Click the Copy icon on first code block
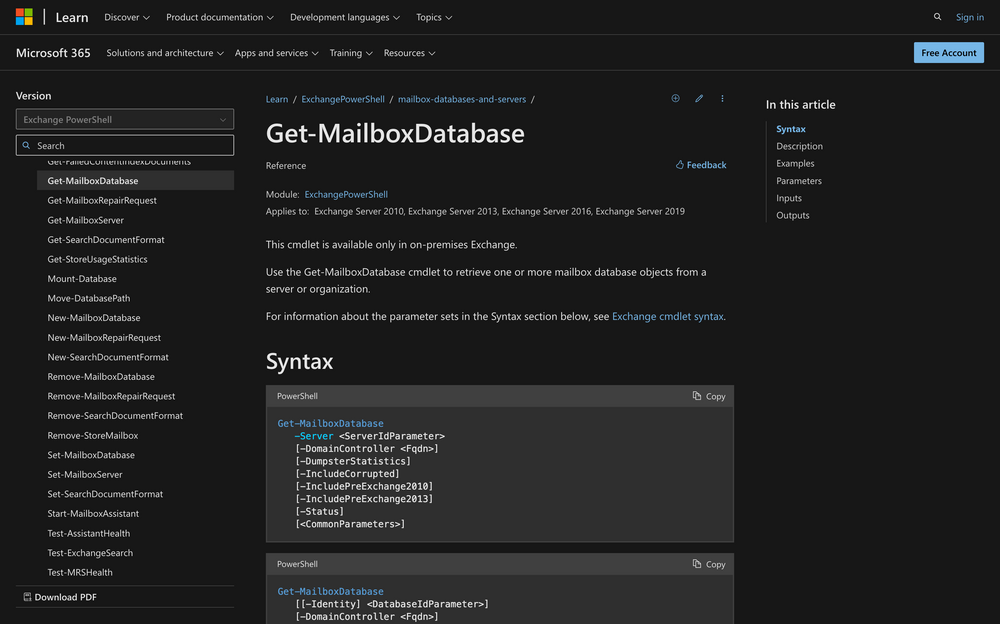The width and height of the screenshot is (1000, 624). (708, 396)
